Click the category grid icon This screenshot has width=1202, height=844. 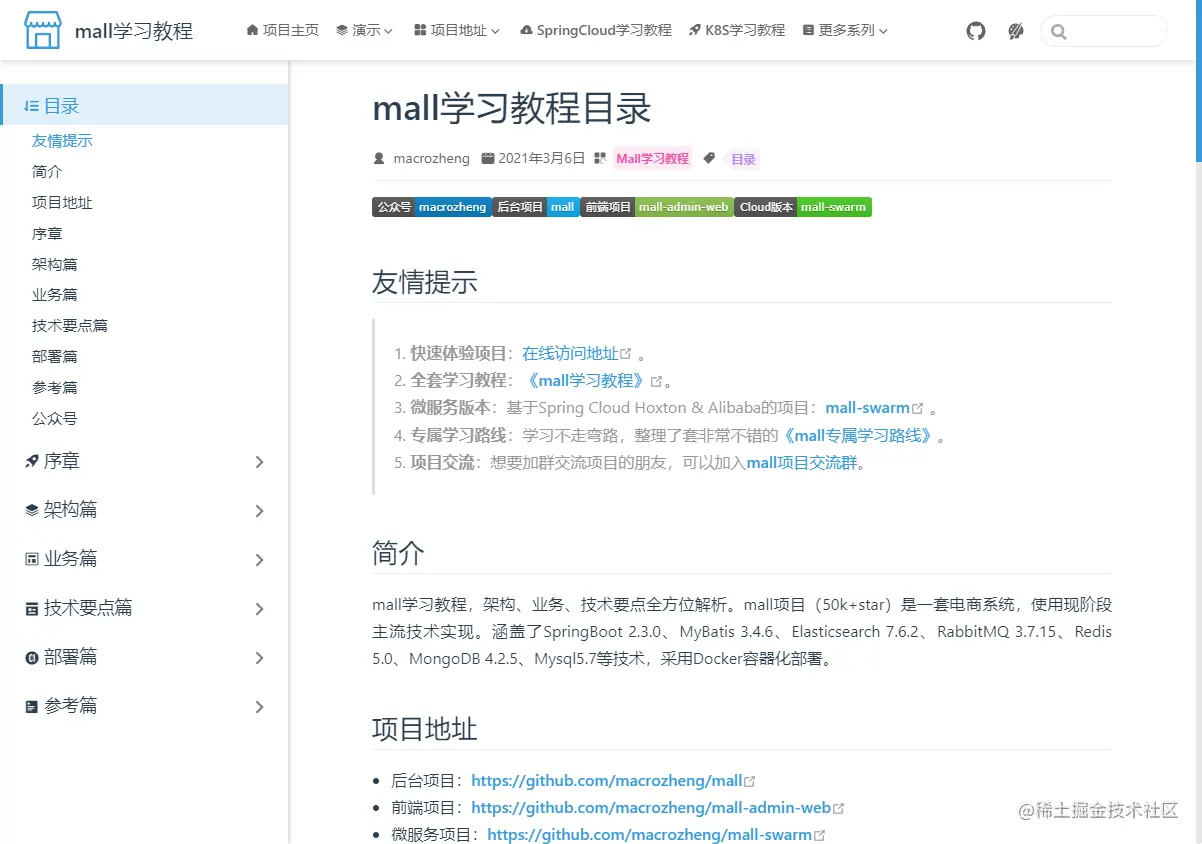[x=600, y=158]
